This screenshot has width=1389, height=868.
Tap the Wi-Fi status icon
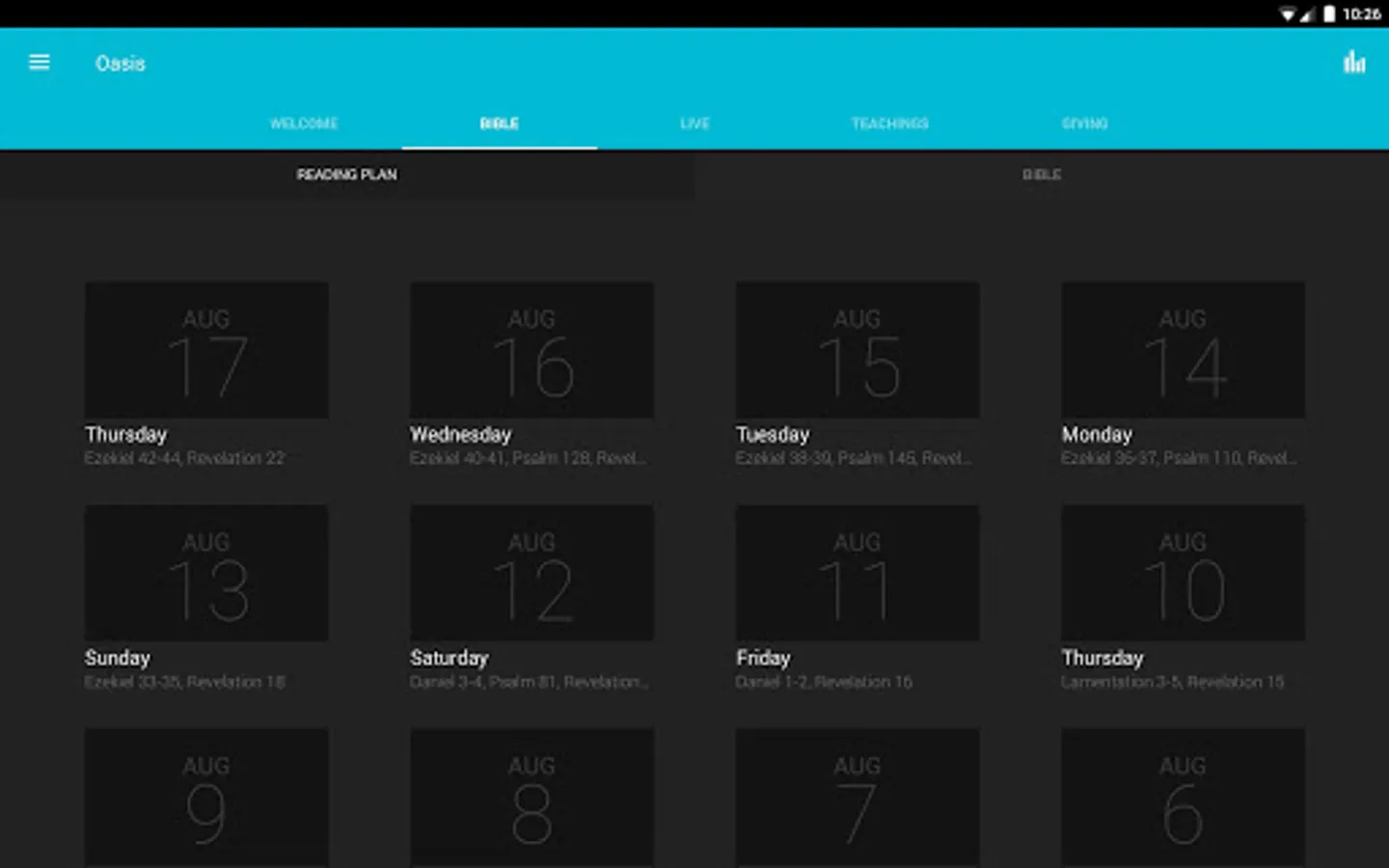(1287, 14)
